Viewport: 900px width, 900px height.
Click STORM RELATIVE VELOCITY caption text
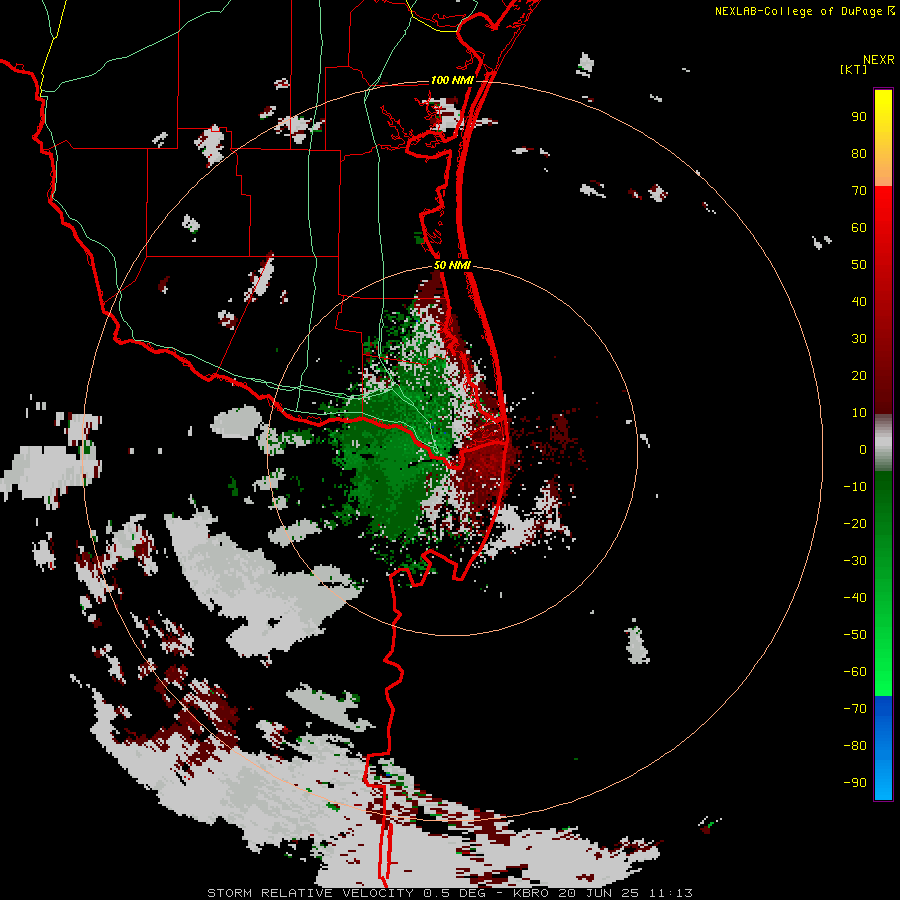point(310,893)
